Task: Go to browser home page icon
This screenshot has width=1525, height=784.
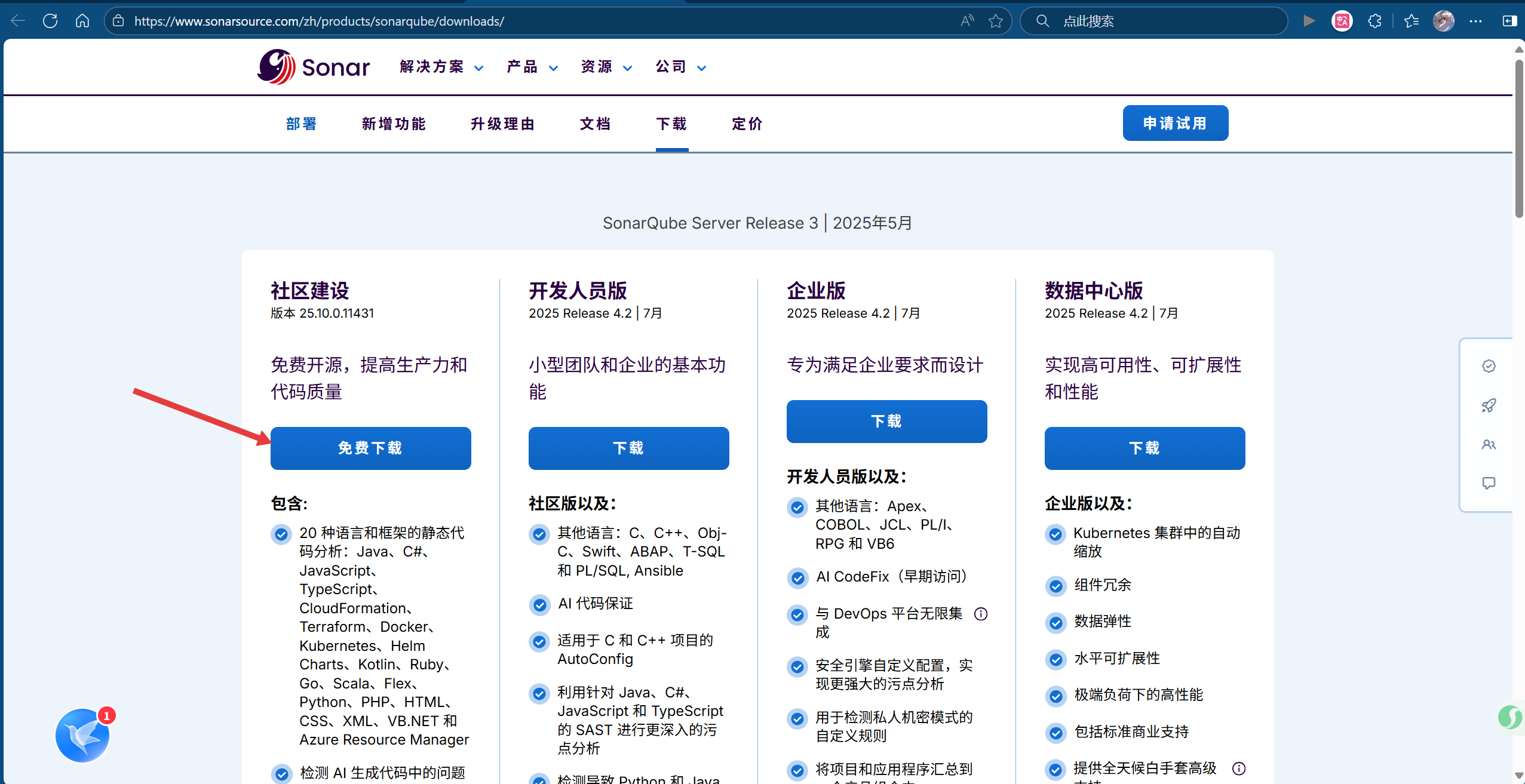Action: click(x=82, y=21)
